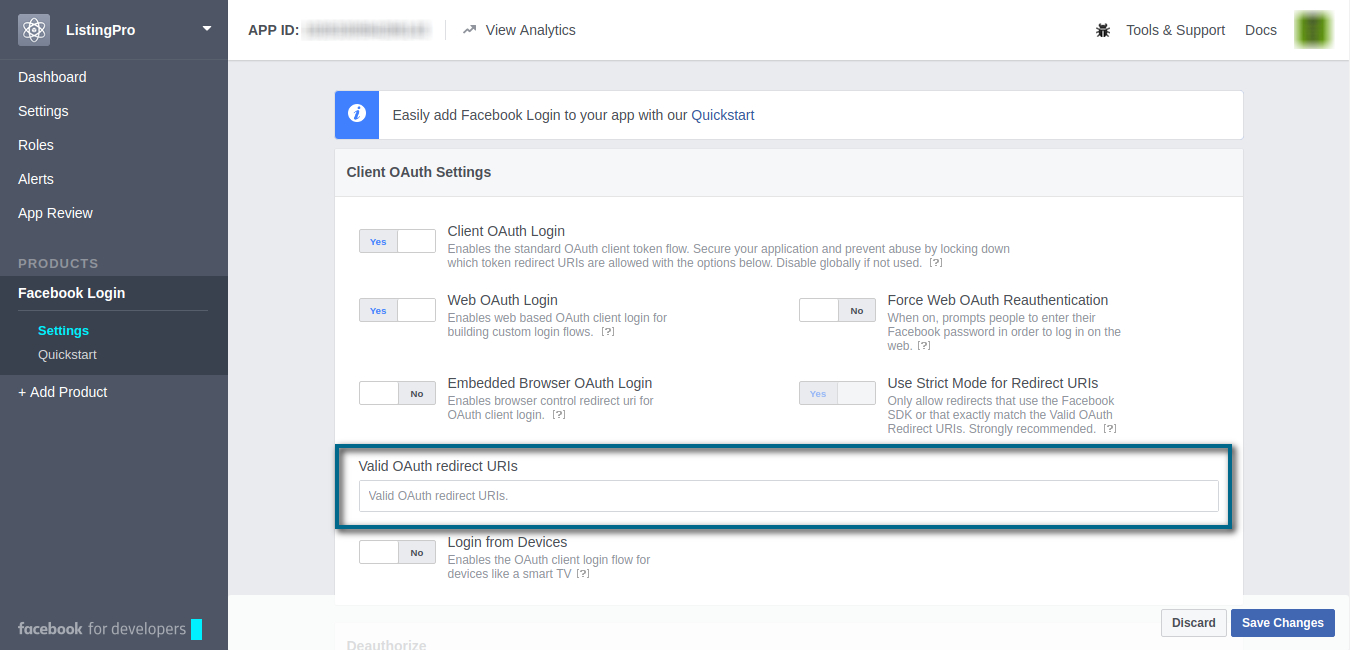This screenshot has height=650, width=1350.
Task: Click the blue info icon in Quickstart banner
Action: coord(357,115)
